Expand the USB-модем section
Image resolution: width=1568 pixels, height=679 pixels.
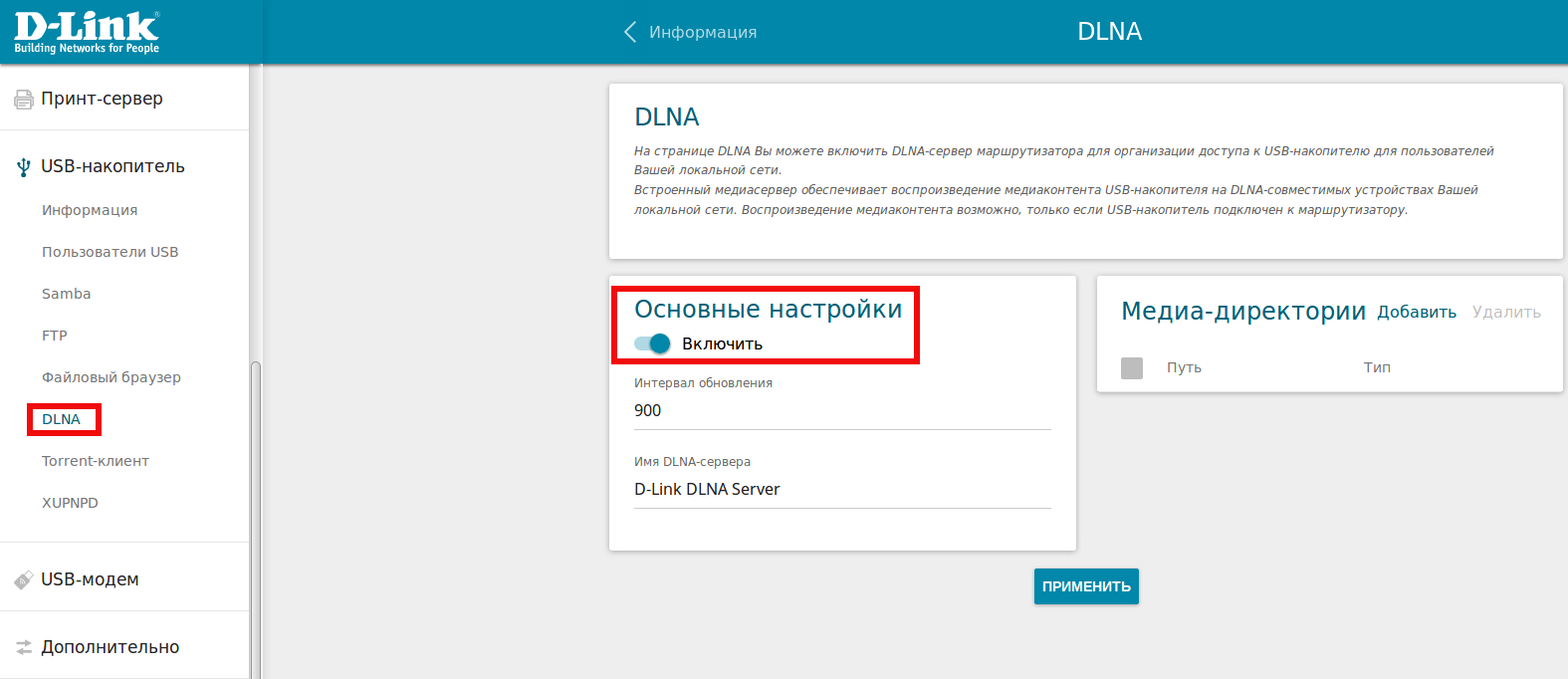(90, 579)
